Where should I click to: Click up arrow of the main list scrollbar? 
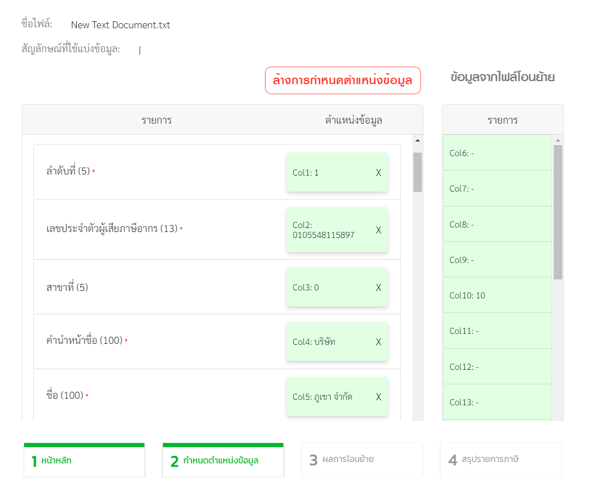[x=418, y=140]
